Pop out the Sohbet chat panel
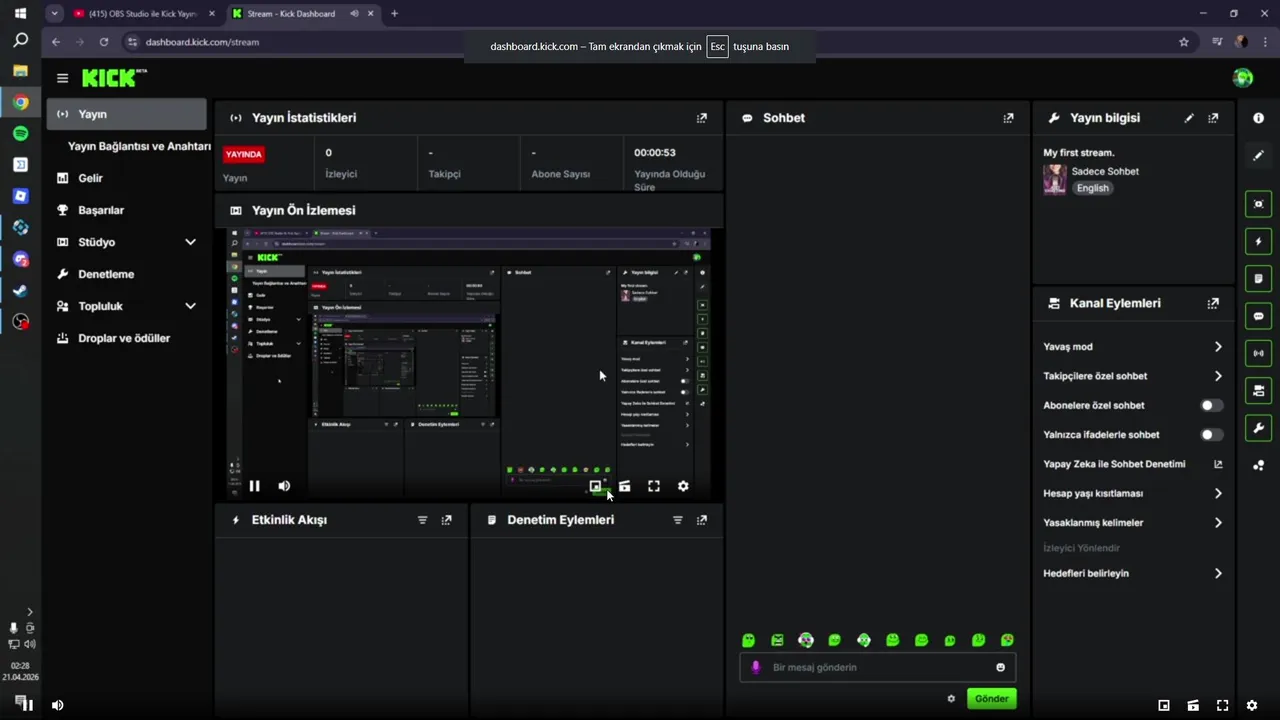The height and width of the screenshot is (720, 1280). click(x=1008, y=118)
